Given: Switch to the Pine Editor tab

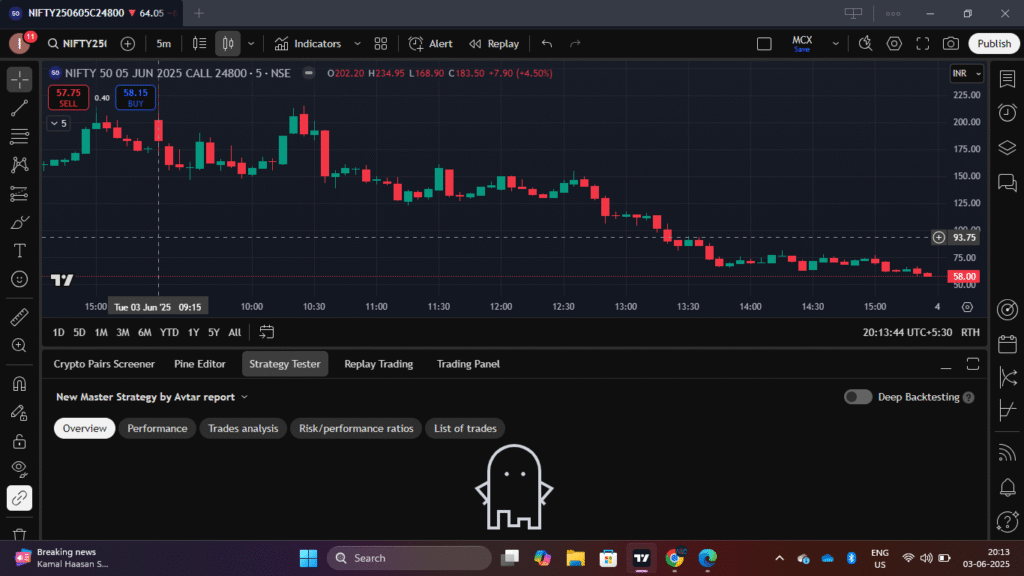Looking at the screenshot, I should (x=200, y=364).
